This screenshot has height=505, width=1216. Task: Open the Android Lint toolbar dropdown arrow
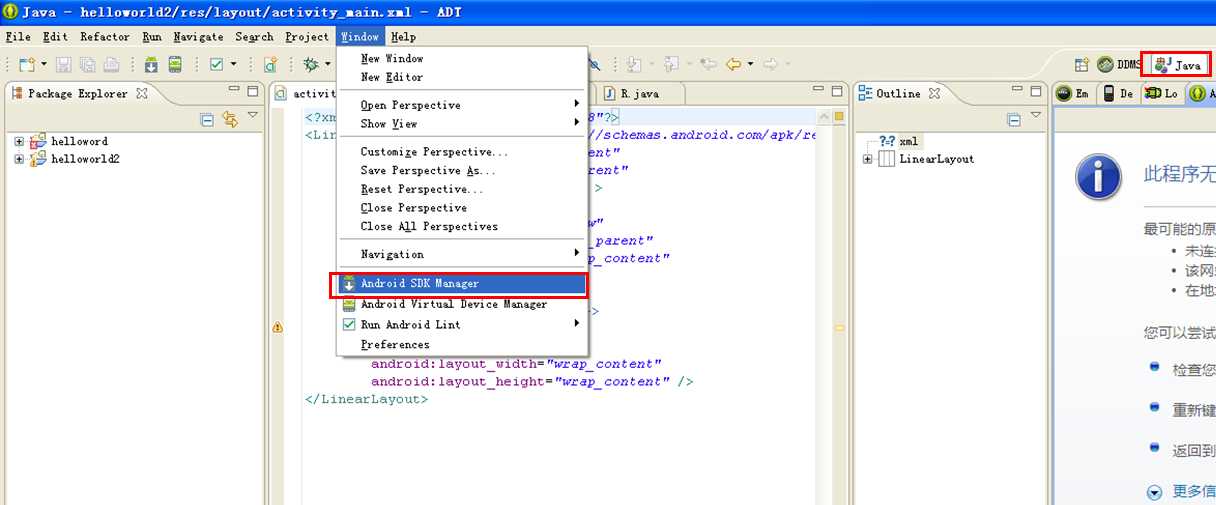click(x=233, y=64)
